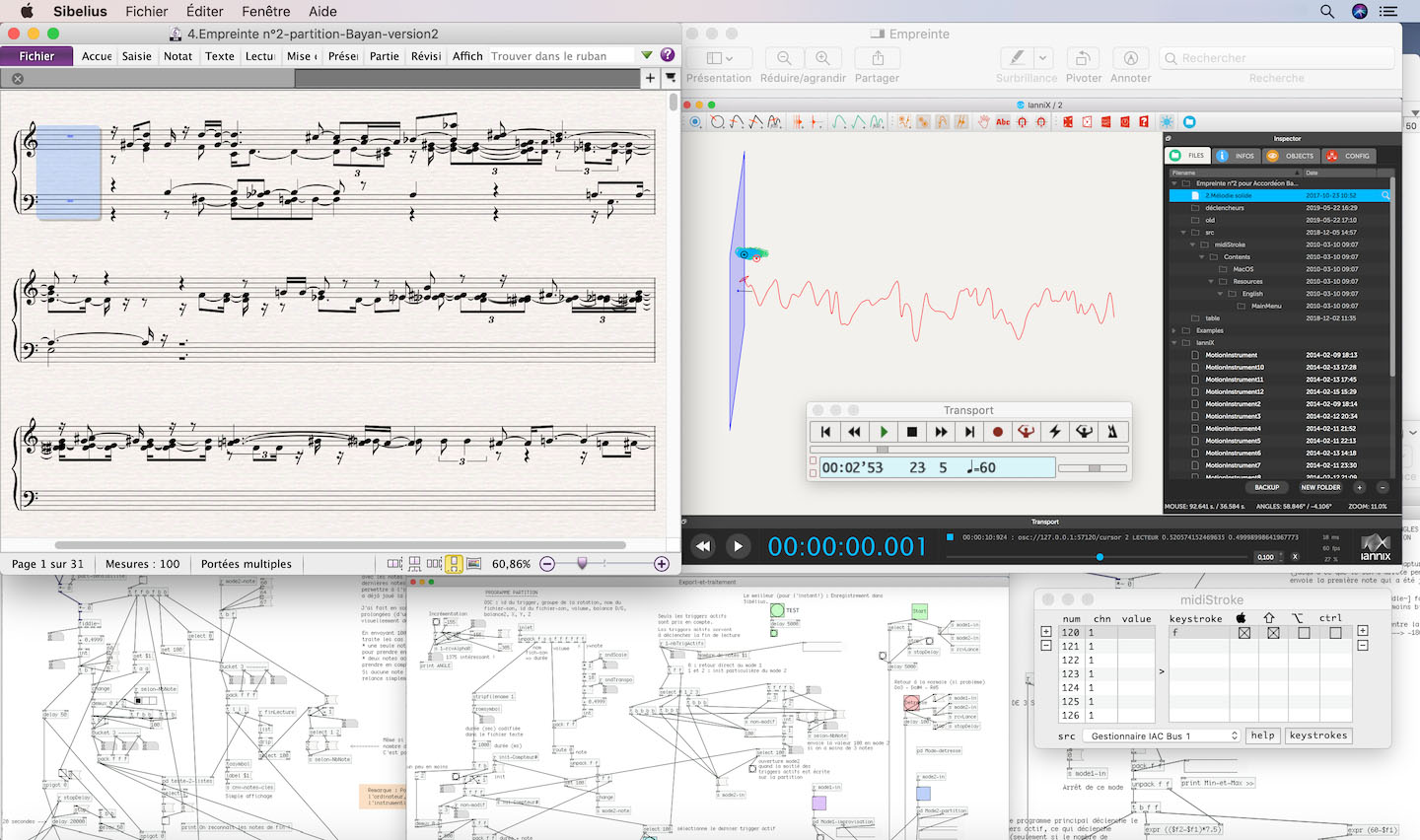Open the Fichier tab in Sibelius ribbon
This screenshot has width=1420, height=840.
coord(36,56)
